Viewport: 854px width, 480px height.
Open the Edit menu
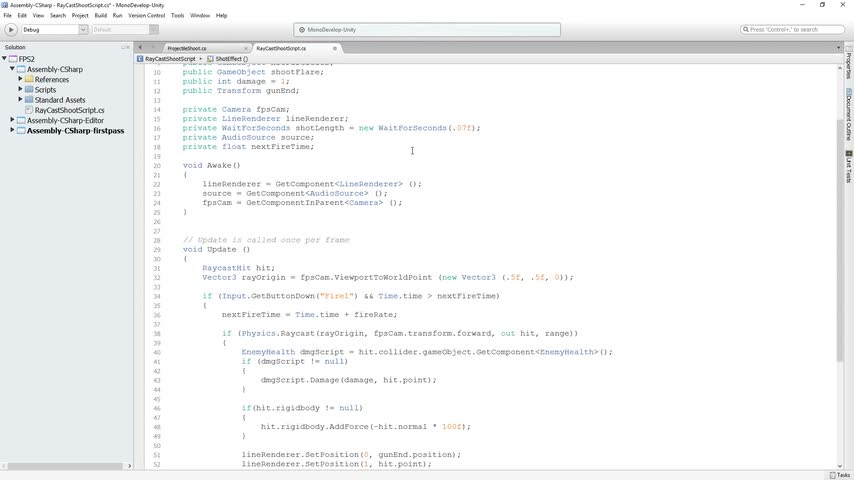click(x=22, y=15)
